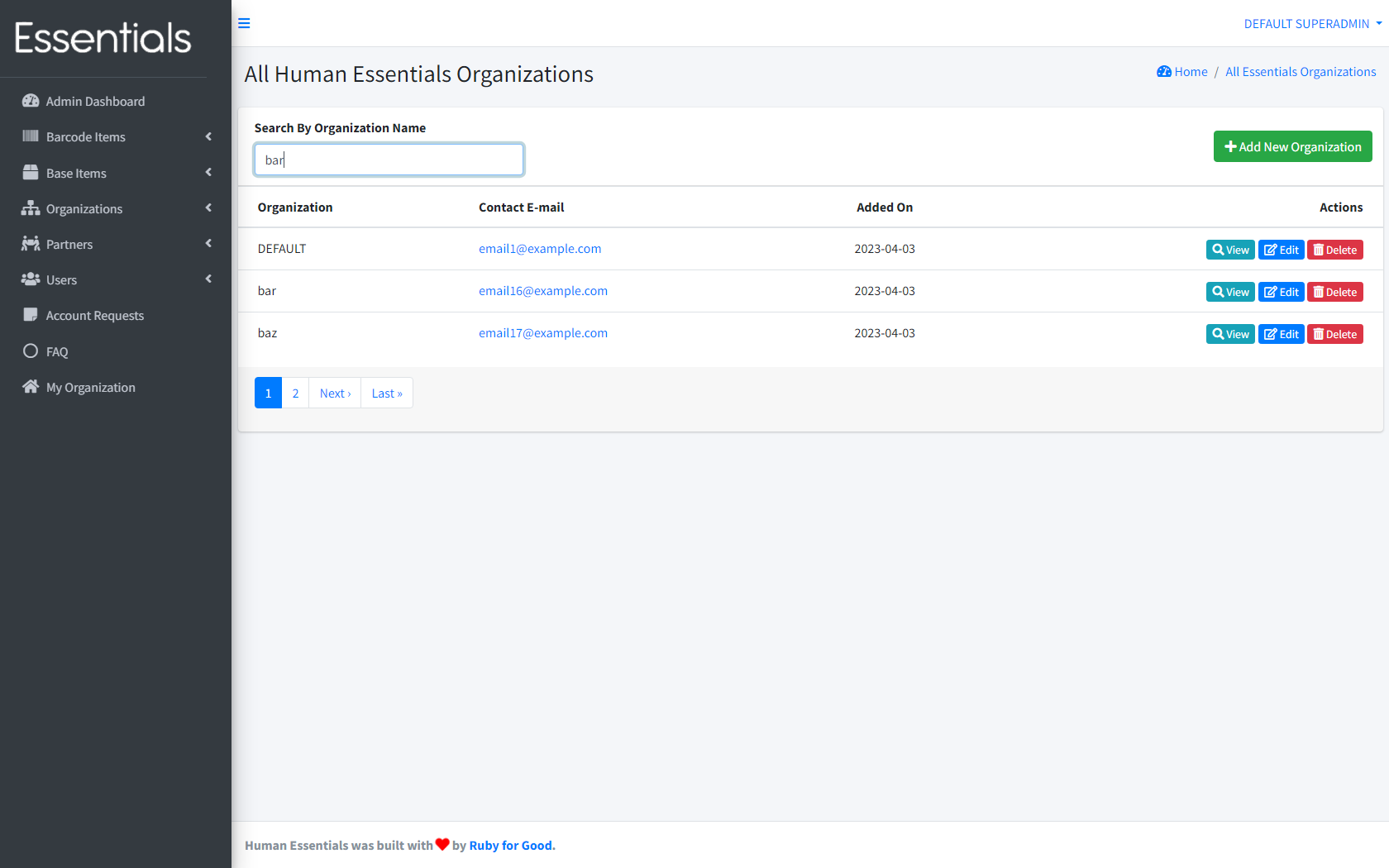Screen dimensions: 1389x868
Task: Click email16@example.com link
Action: pyautogui.click(x=543, y=290)
